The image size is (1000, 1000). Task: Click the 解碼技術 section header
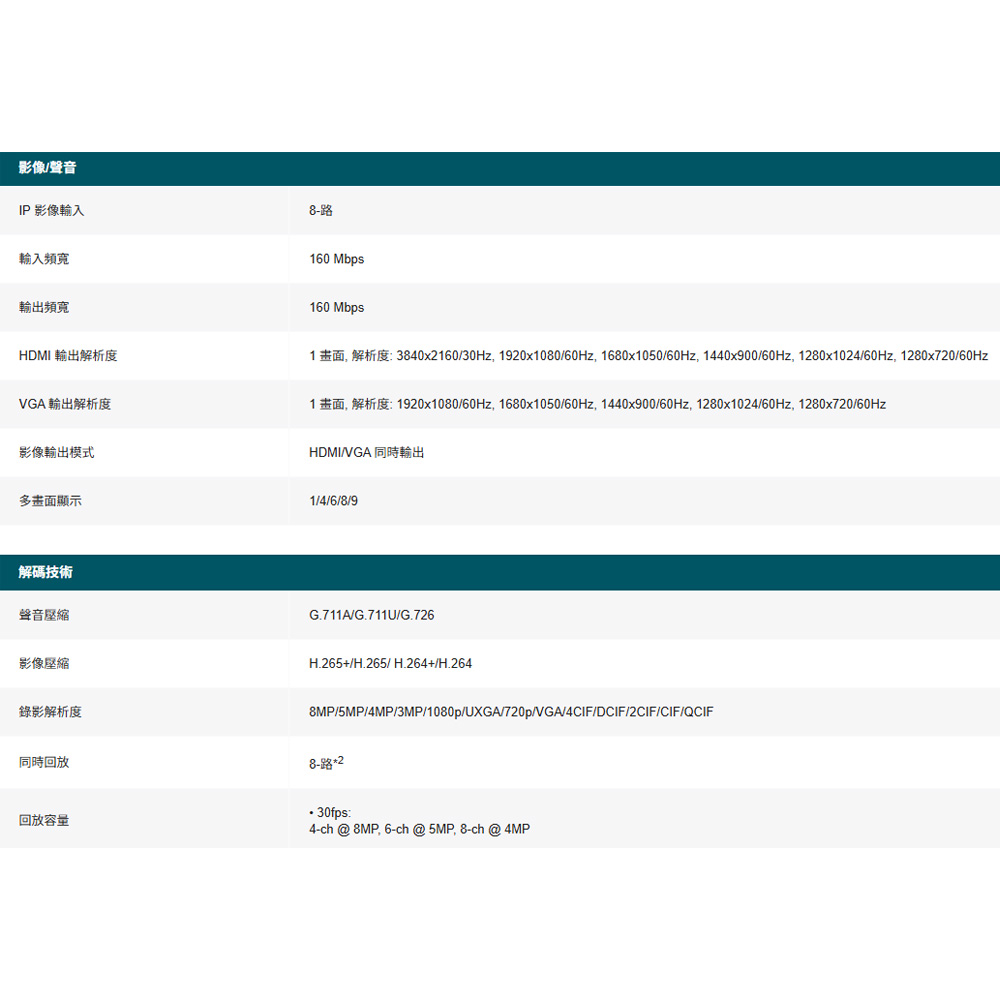45,572
